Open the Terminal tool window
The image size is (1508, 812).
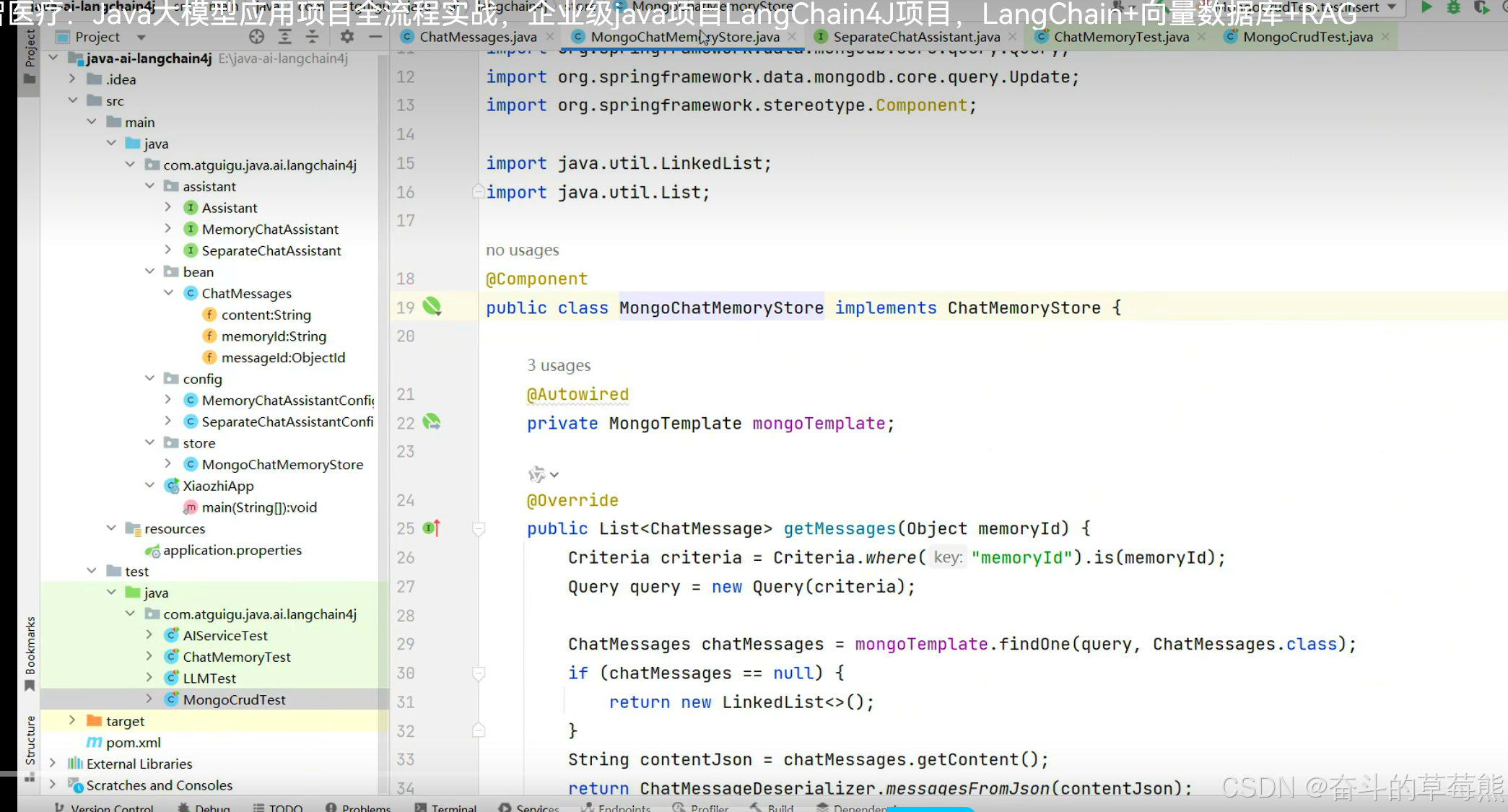click(x=453, y=807)
